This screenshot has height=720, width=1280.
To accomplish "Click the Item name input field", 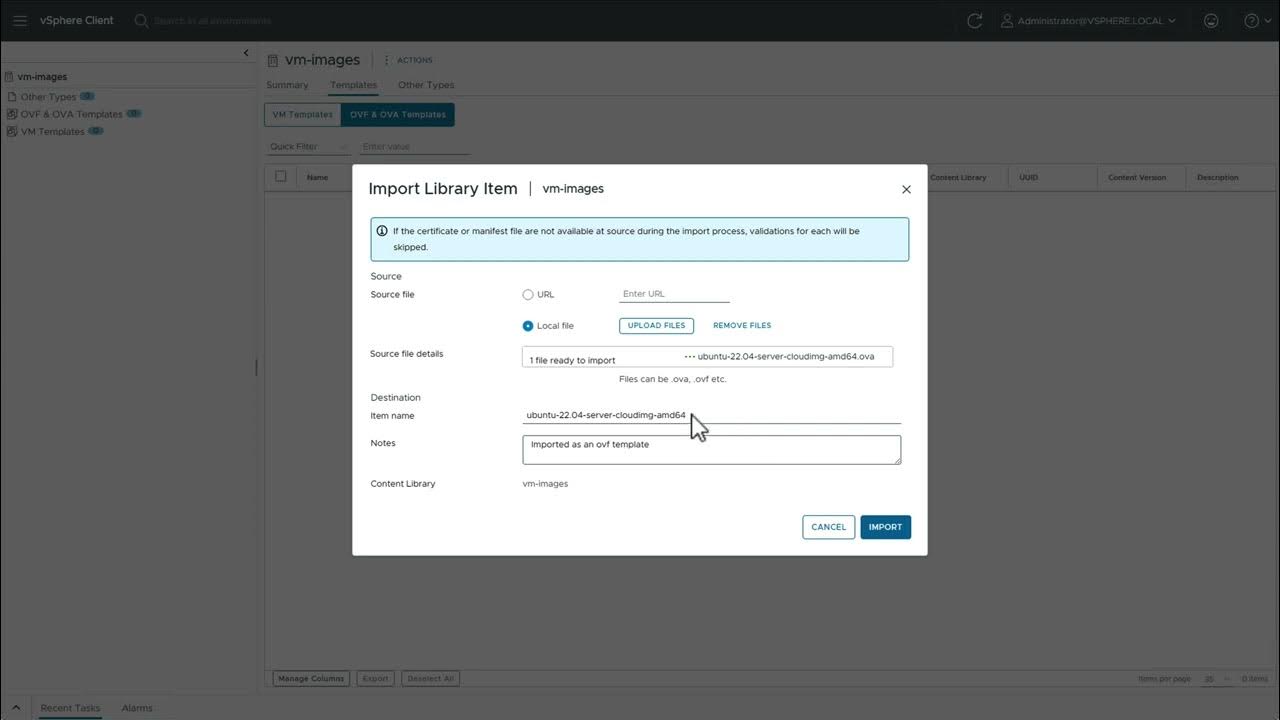I will (711, 415).
